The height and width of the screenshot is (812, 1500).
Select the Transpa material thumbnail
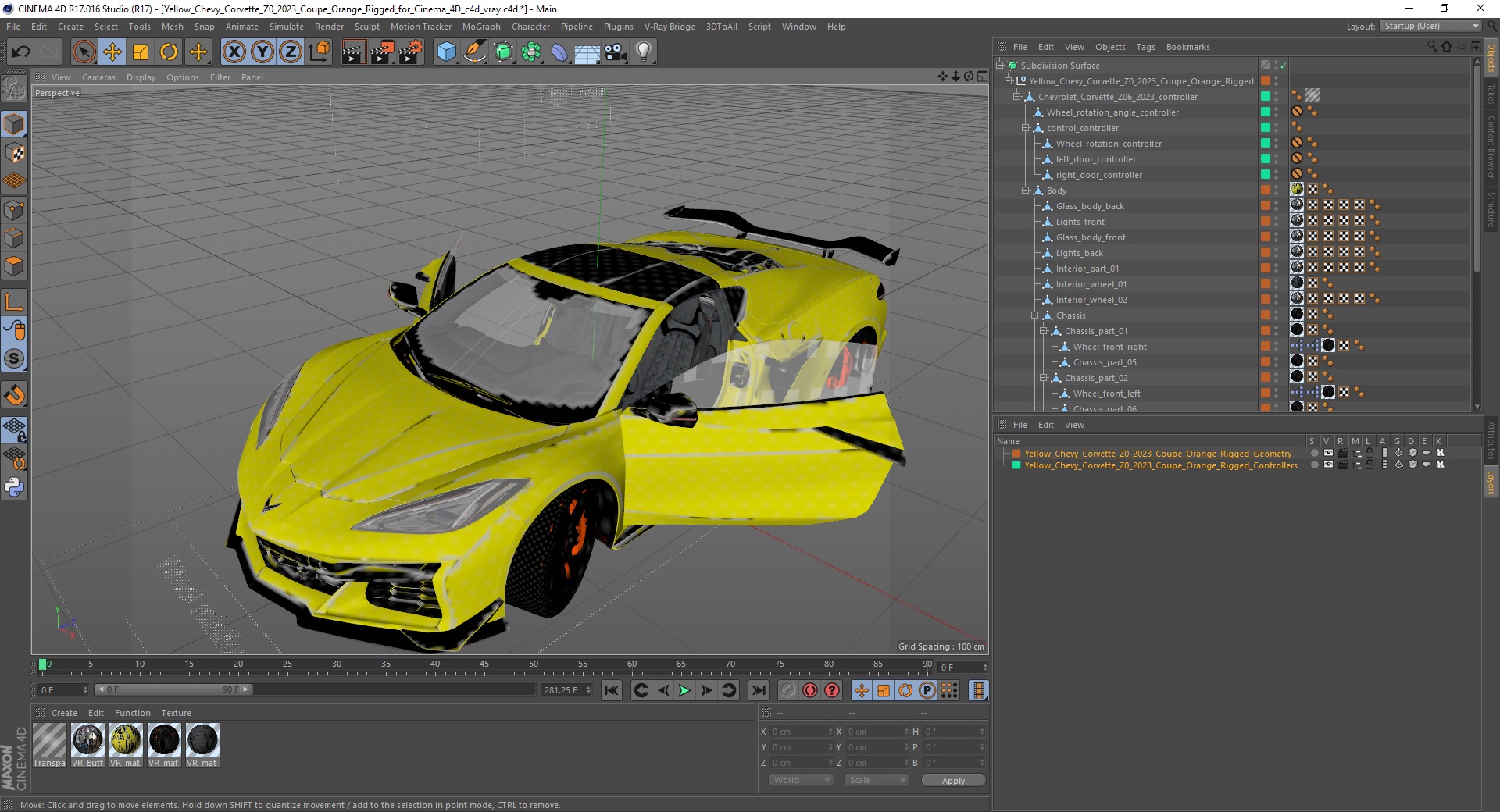point(49,745)
